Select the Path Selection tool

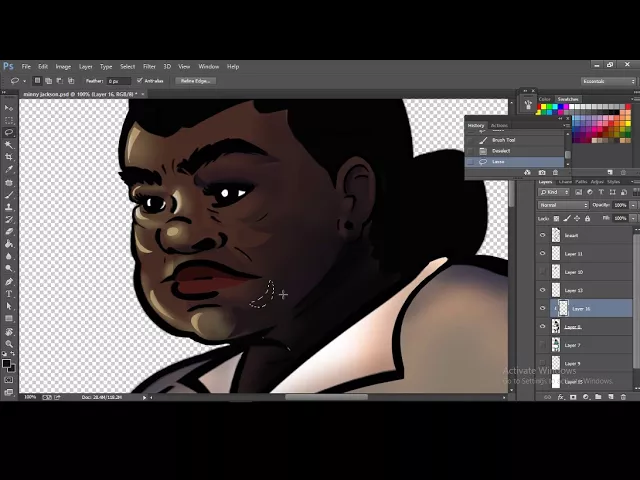[x=9, y=306]
